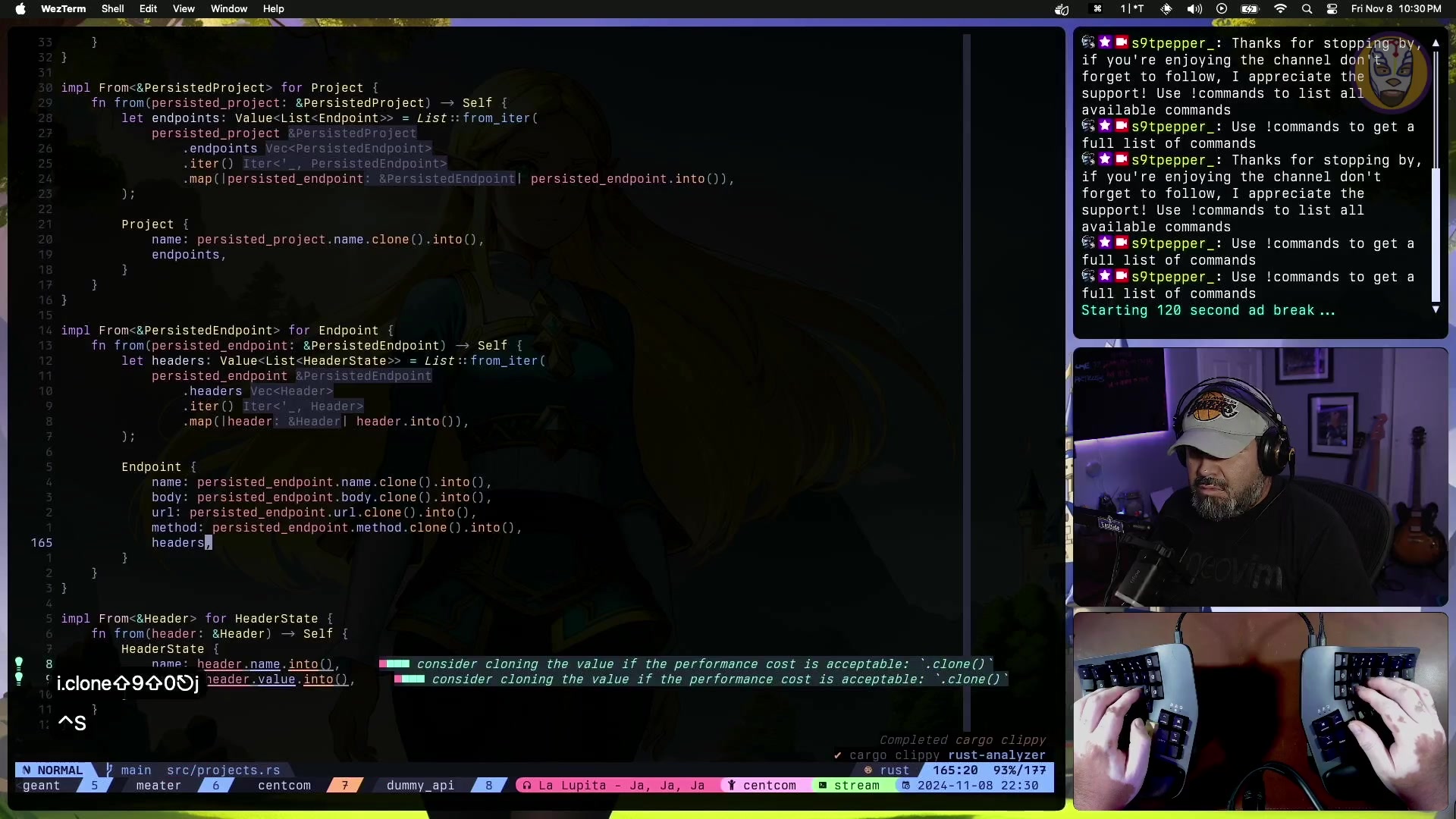Click the headphones icon beside La Lupita
This screenshot has height=819, width=1456.
click(x=527, y=786)
